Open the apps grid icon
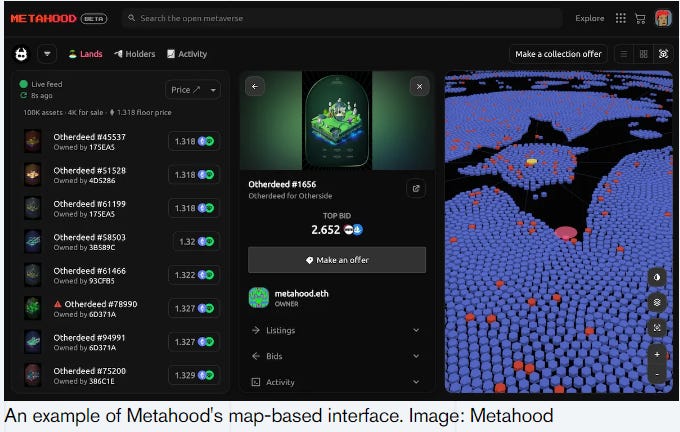This screenshot has height=432, width=680. [x=621, y=18]
